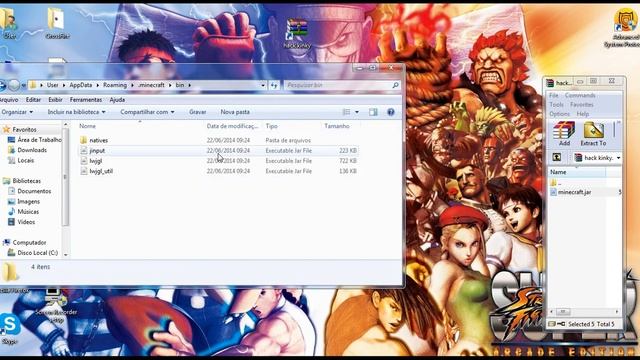Open Incluir na biblioteca dropdown
This screenshot has height=360, width=640.
coord(76,112)
